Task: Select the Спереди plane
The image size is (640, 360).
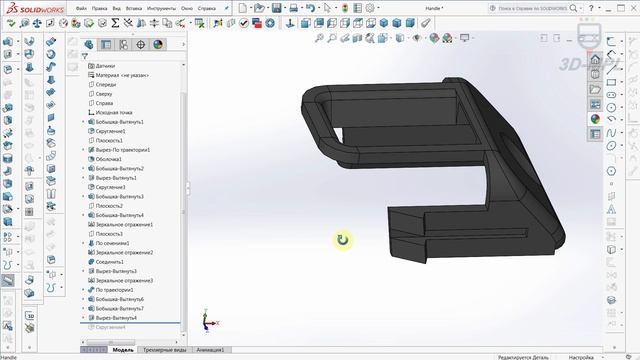Action: click(106, 84)
